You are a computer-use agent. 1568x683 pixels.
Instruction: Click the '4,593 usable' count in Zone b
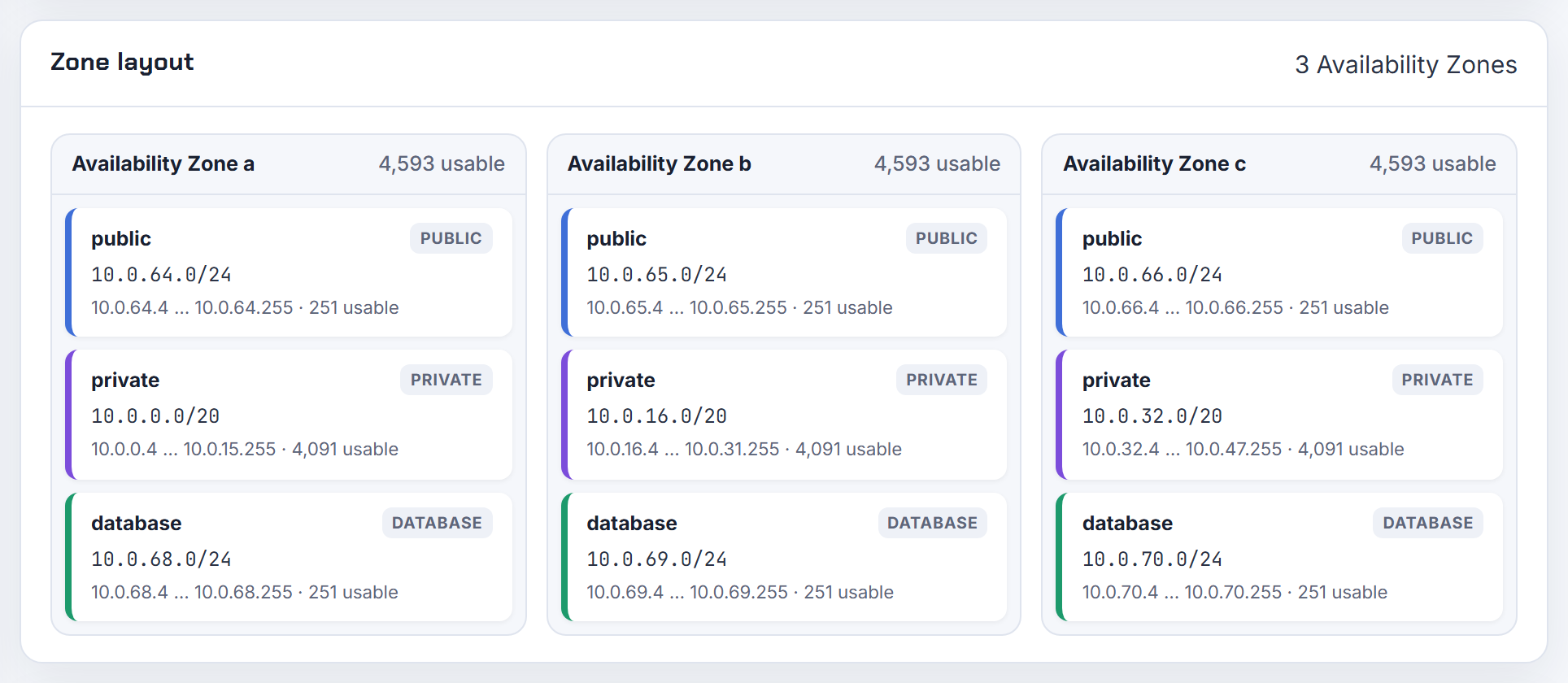pyautogui.click(x=937, y=164)
